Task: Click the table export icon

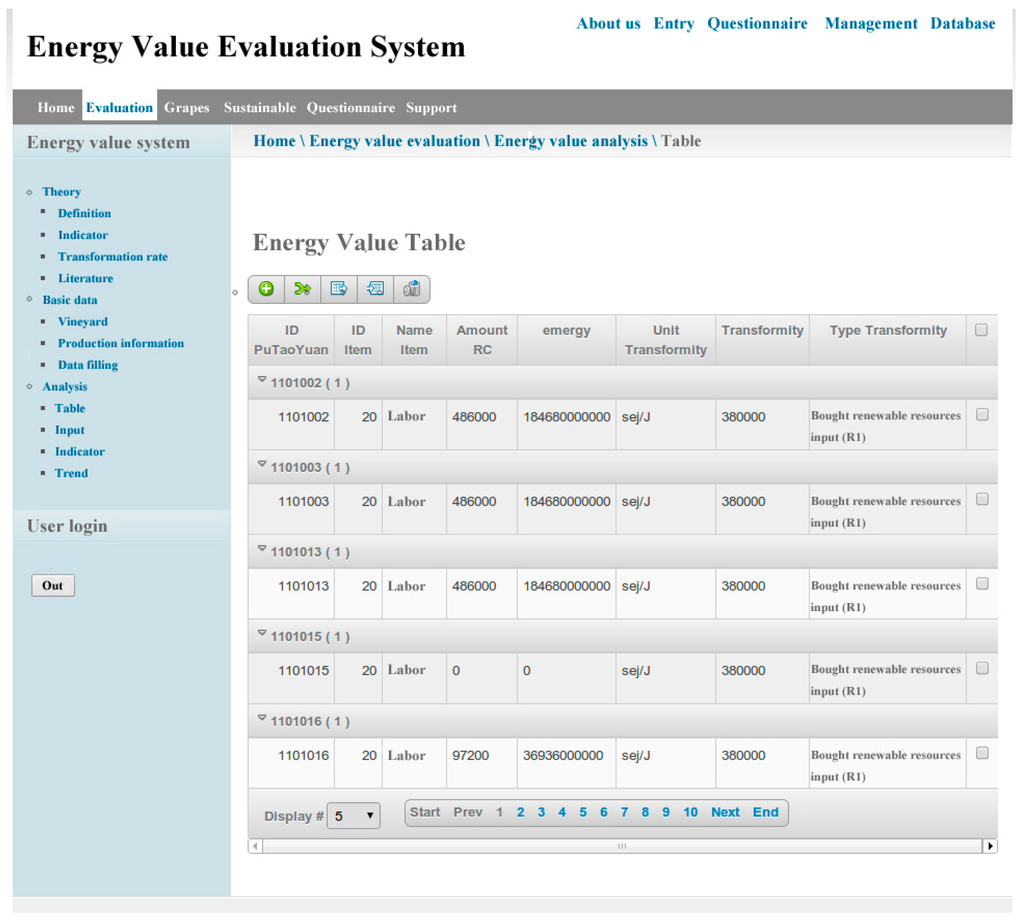Action: [x=339, y=289]
